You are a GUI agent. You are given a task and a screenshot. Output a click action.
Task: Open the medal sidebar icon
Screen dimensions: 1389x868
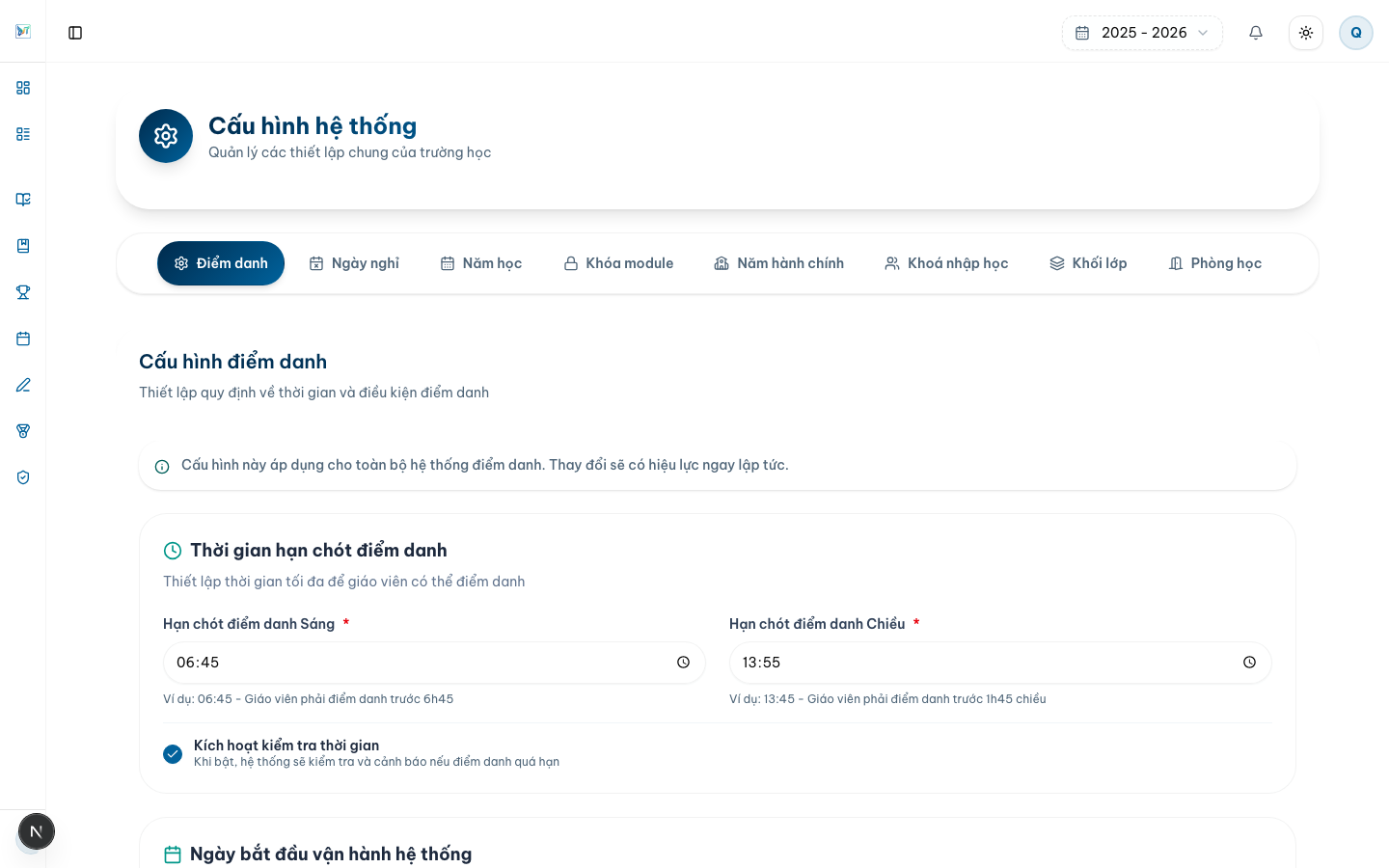pos(23,431)
